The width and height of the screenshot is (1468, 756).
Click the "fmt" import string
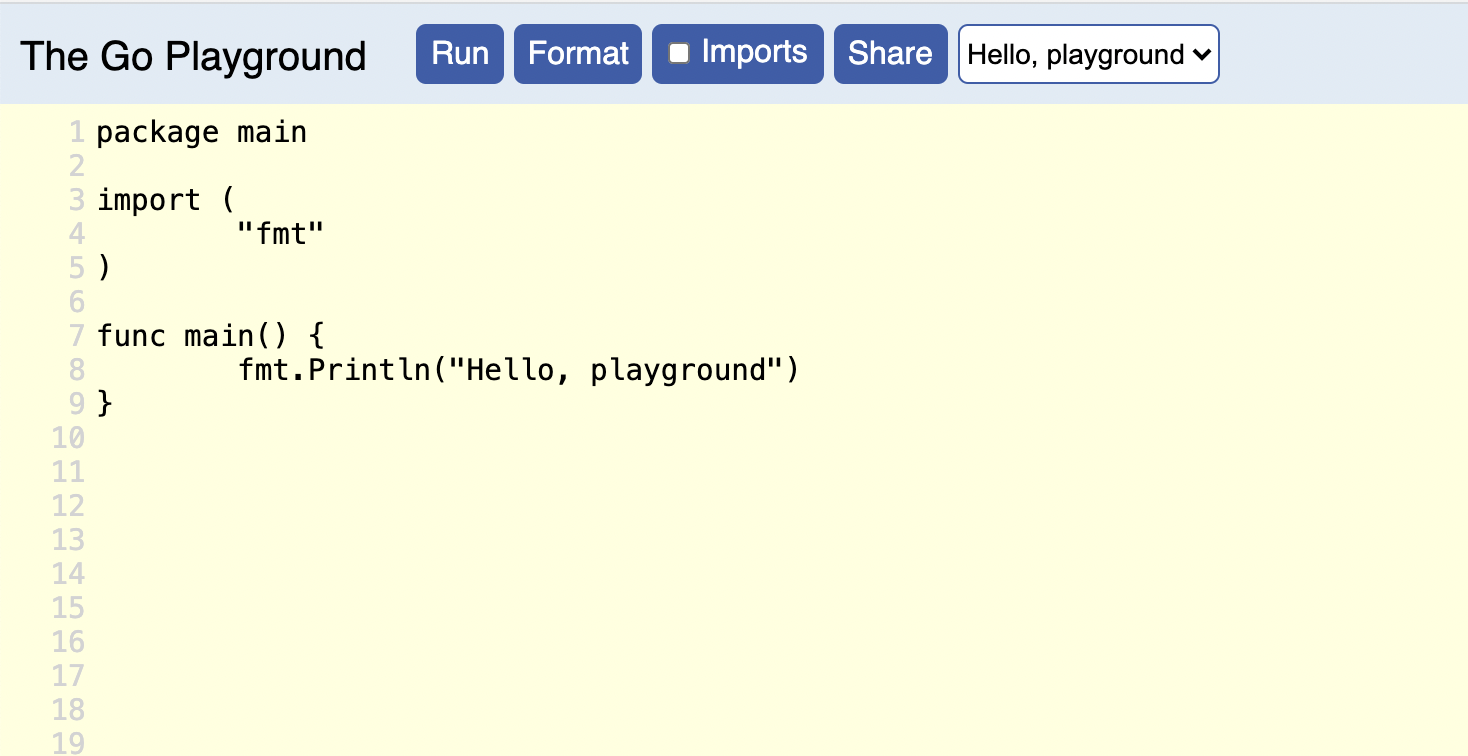pyautogui.click(x=281, y=234)
